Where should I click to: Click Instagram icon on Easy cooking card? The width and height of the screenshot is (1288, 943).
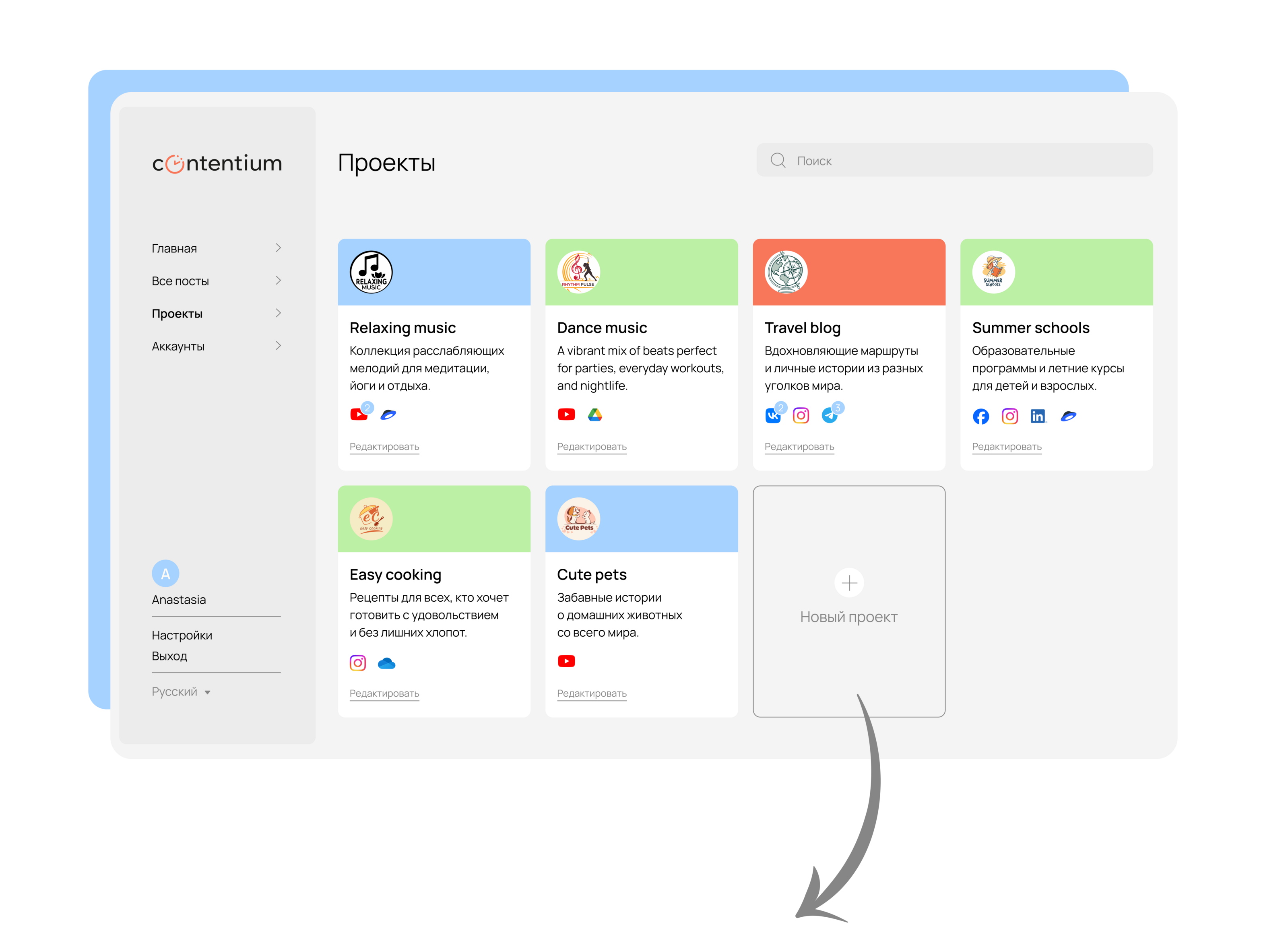(358, 663)
